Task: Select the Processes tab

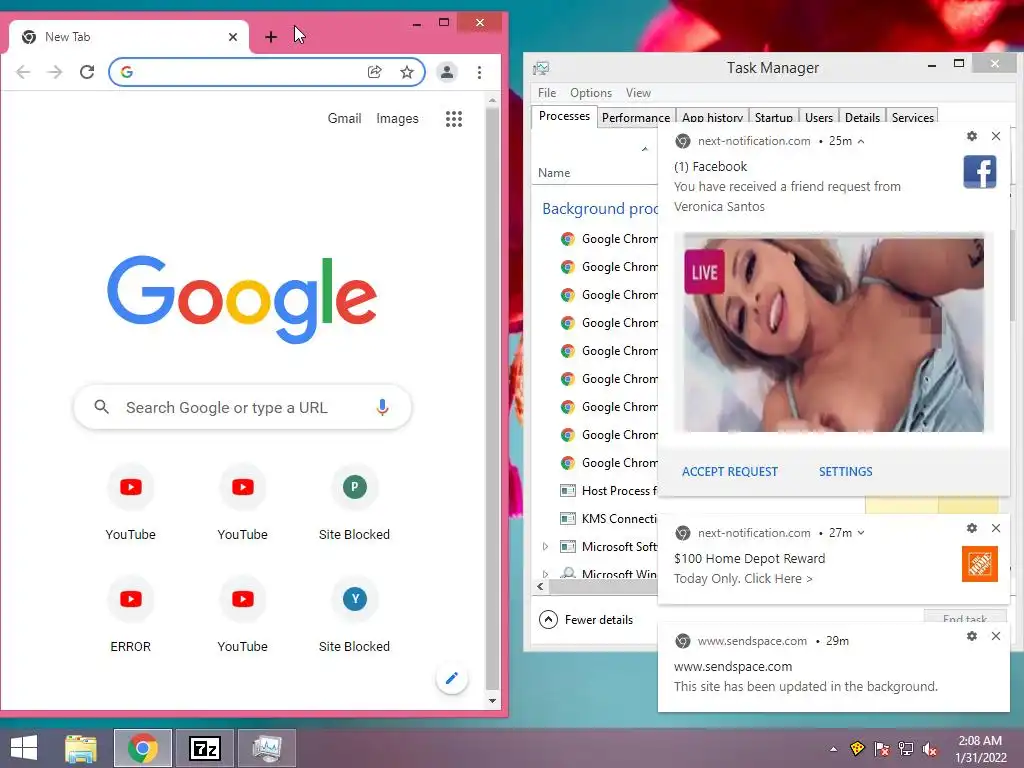Action: (564, 116)
